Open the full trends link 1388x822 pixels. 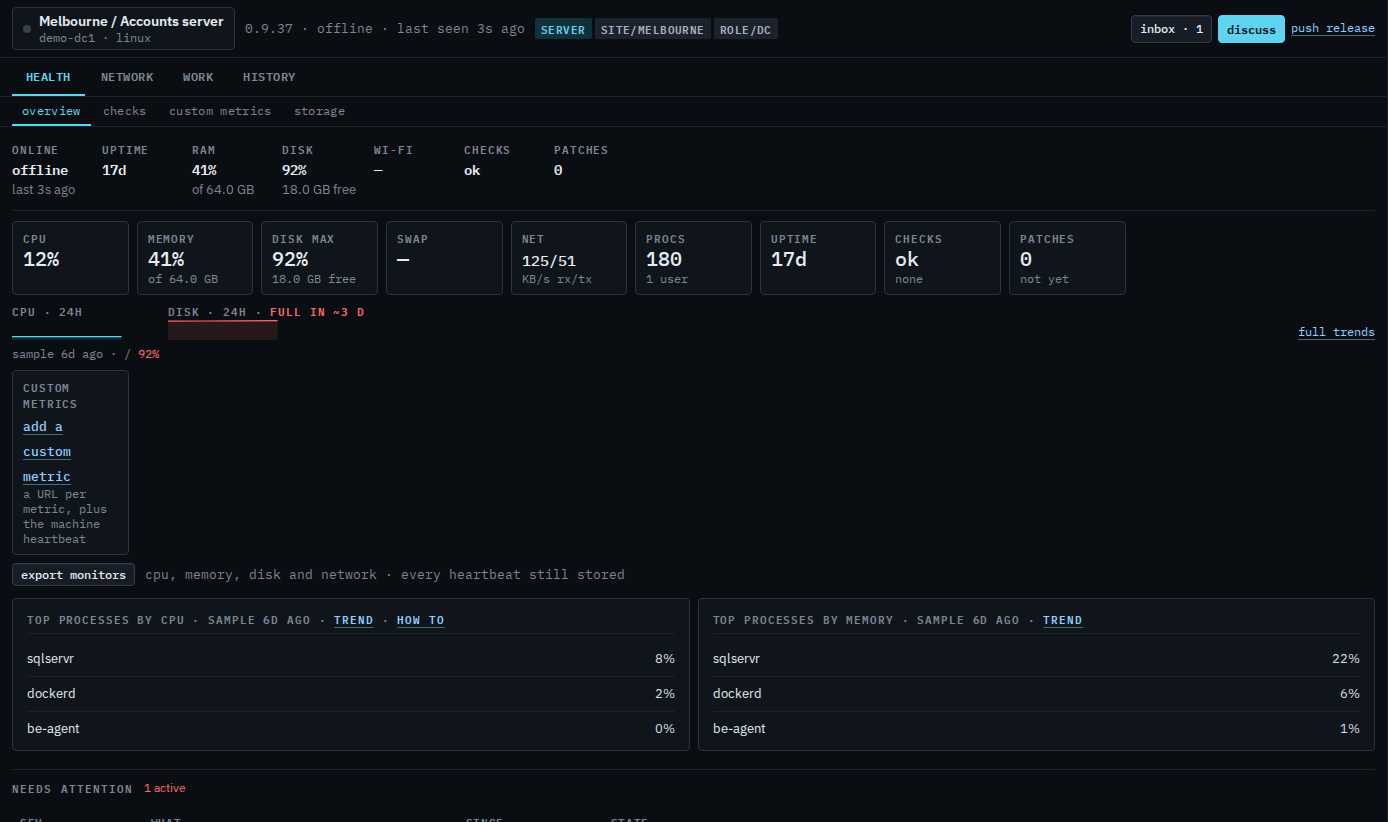click(1336, 332)
